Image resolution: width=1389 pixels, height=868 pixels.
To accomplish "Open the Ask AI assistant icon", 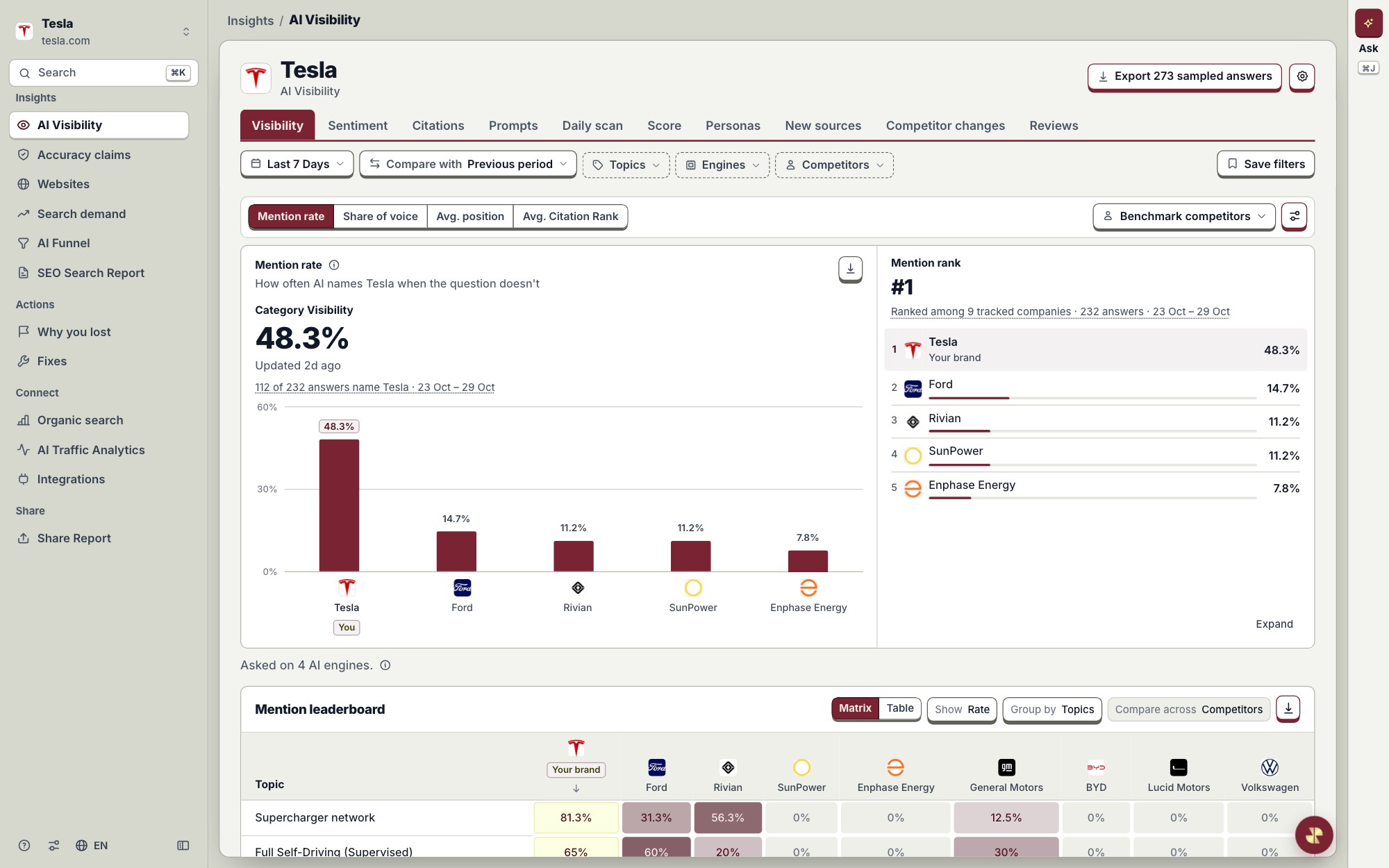I will (x=1368, y=23).
